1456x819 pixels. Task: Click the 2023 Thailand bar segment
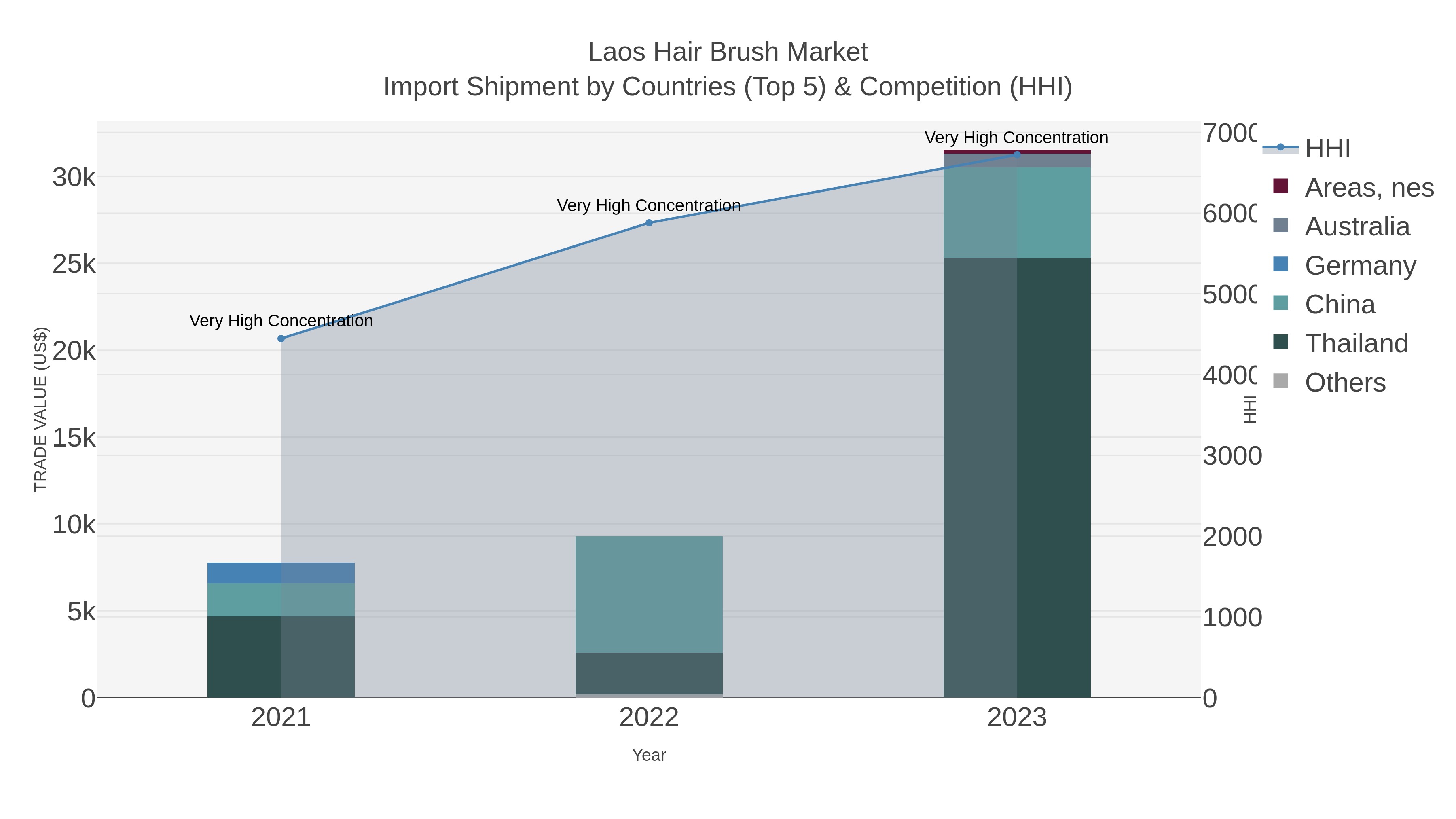pos(1017,478)
